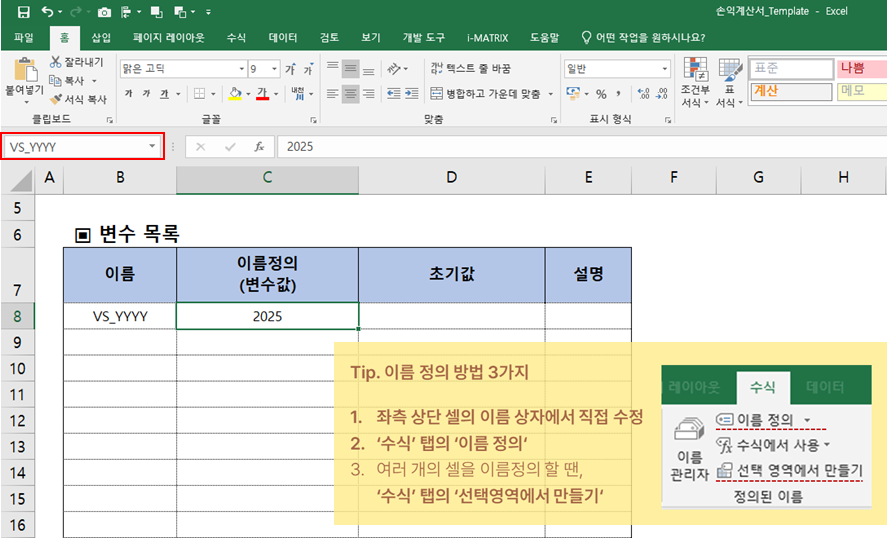Click the percent style icon
Viewport: 887px width, 538px height.
[601, 94]
